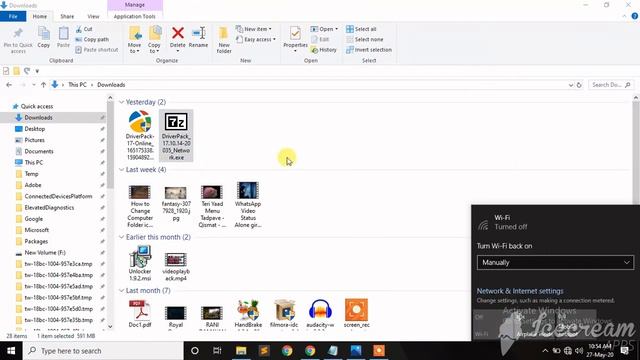Cut the selected file

[x=84, y=29]
